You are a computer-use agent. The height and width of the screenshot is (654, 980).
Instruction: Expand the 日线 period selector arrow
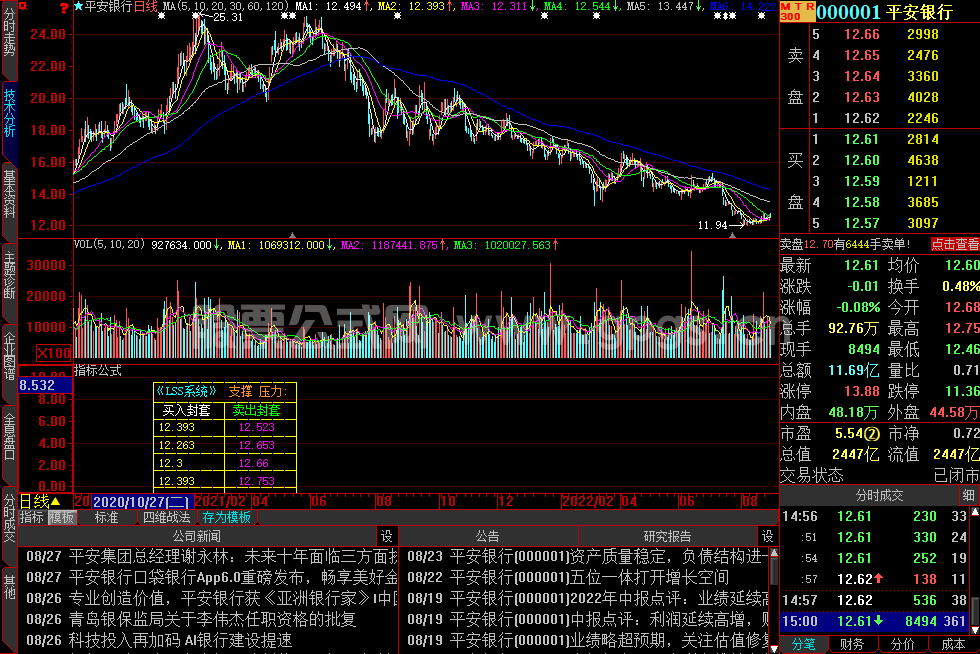tap(56, 501)
